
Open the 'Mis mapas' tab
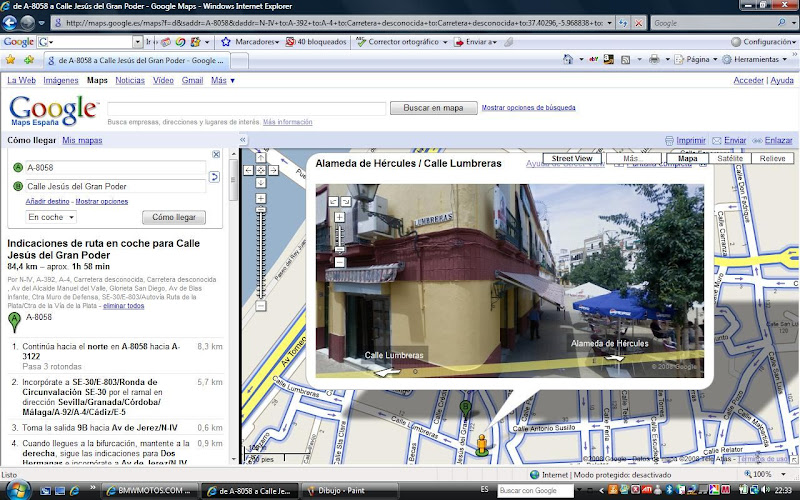[82, 140]
